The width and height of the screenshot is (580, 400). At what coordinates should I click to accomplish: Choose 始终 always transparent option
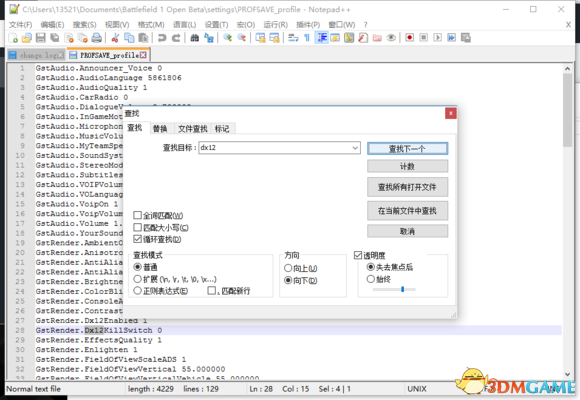pyautogui.click(x=370, y=279)
